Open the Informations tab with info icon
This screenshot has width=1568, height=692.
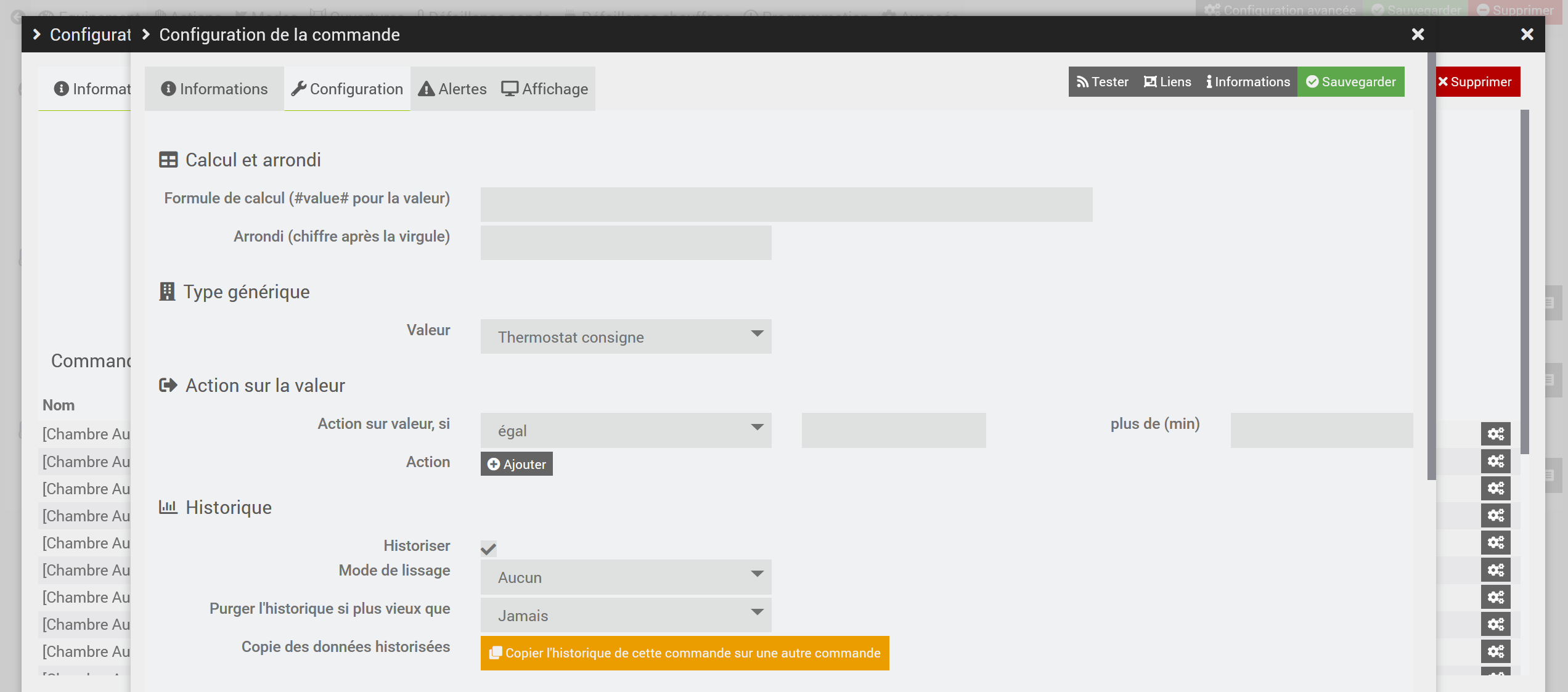click(214, 89)
